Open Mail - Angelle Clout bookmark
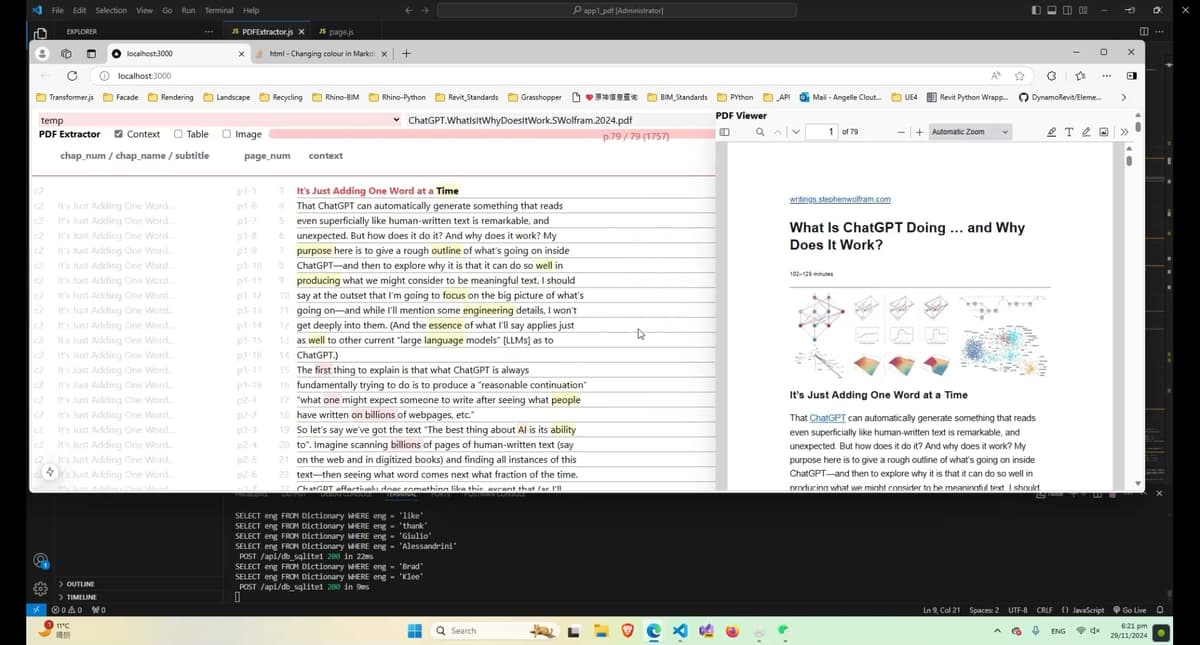The height and width of the screenshot is (645, 1200). pos(840,97)
